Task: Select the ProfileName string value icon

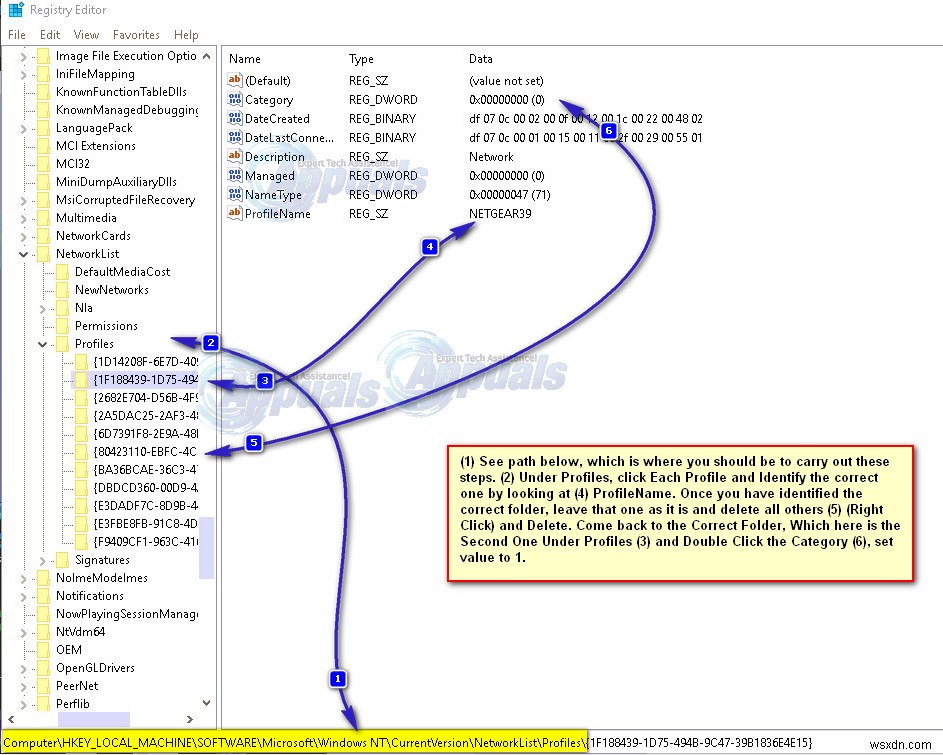Action: click(x=234, y=214)
